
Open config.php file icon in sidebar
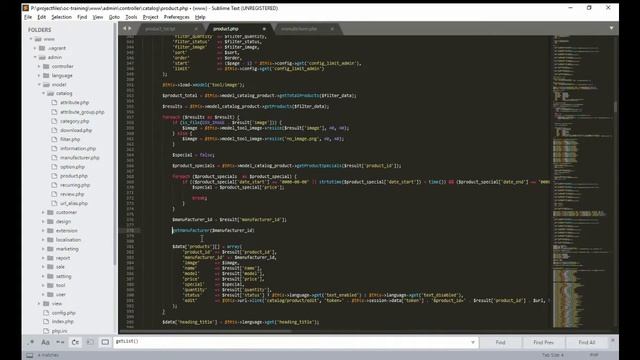click(x=46, y=313)
